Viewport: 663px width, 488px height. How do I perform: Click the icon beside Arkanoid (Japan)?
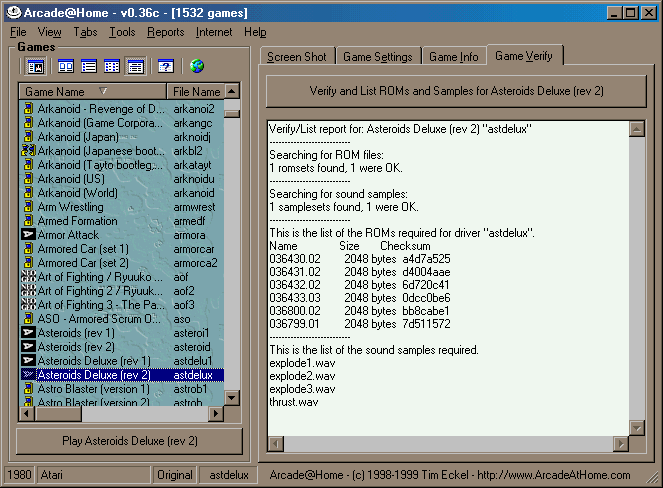pyautogui.click(x=28, y=137)
